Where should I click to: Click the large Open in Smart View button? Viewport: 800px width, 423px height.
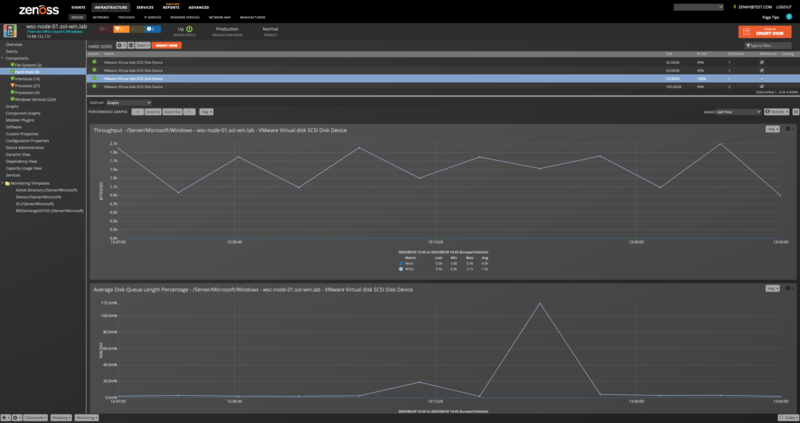pyautogui.click(x=764, y=32)
